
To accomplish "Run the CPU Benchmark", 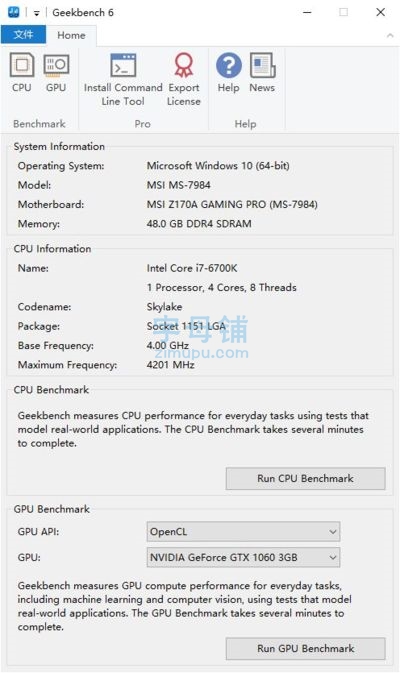I will (306, 479).
